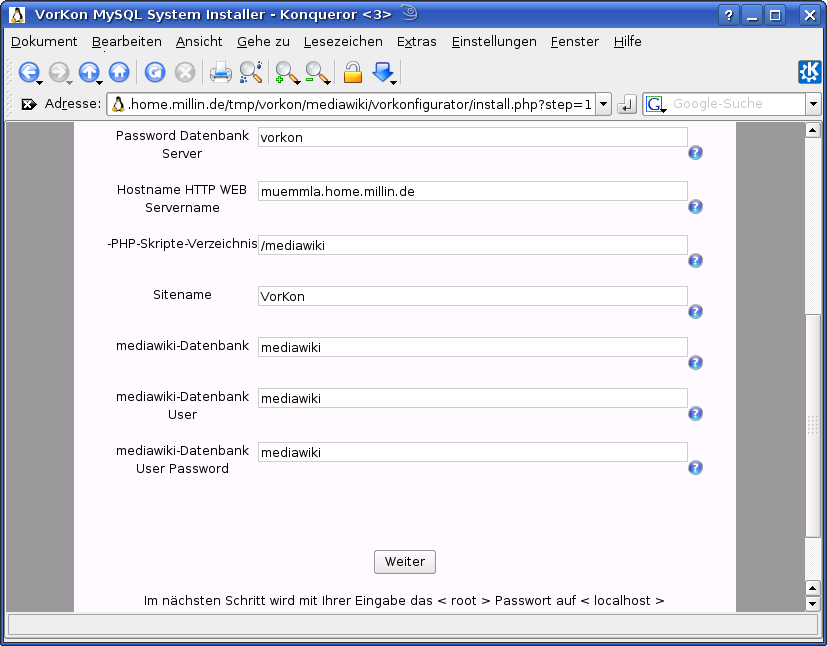Zoom in with plus magnifier
This screenshot has width=827, height=646.
click(x=287, y=73)
